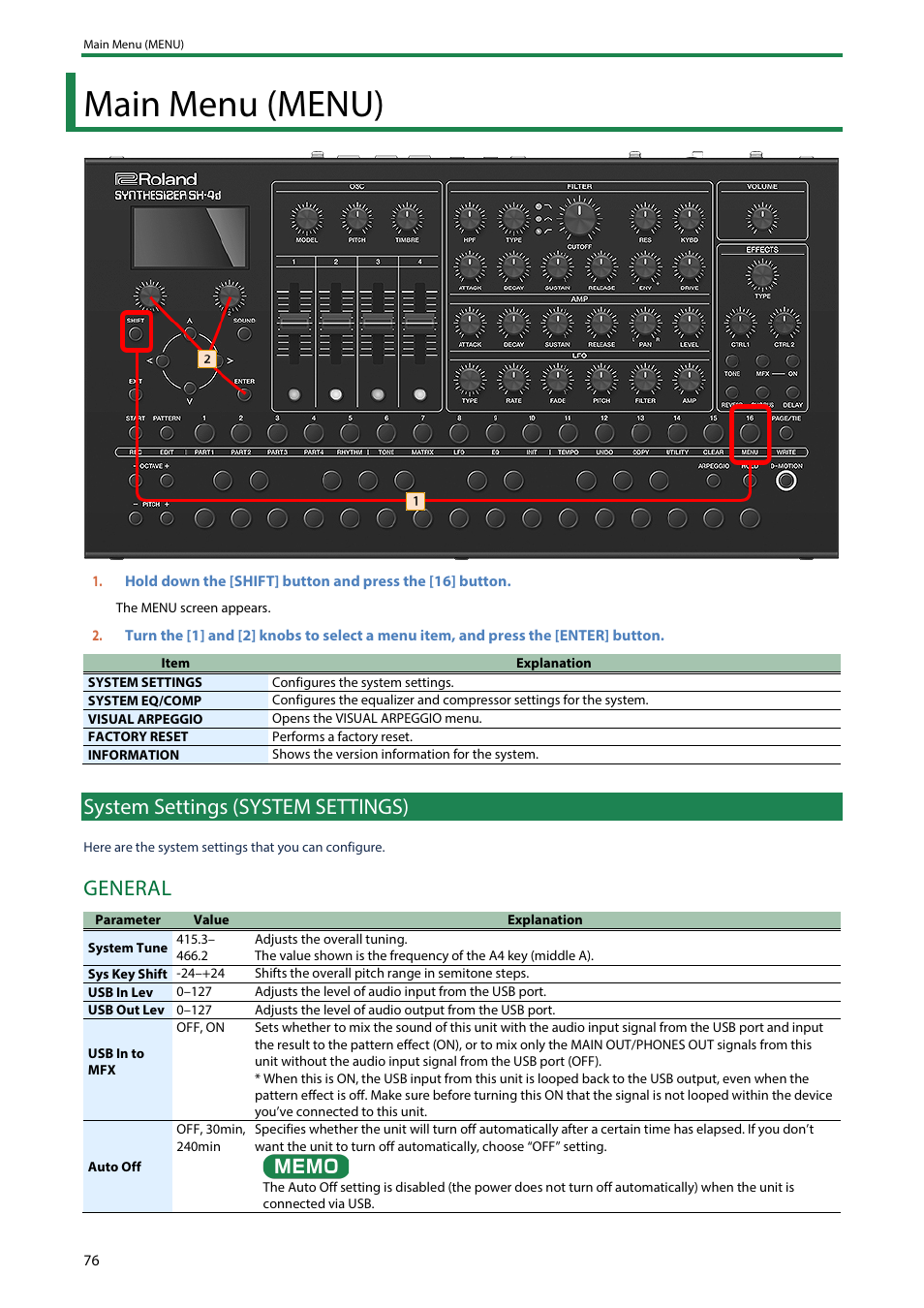Click the DRIVE knob in FILTER section

coord(689,266)
